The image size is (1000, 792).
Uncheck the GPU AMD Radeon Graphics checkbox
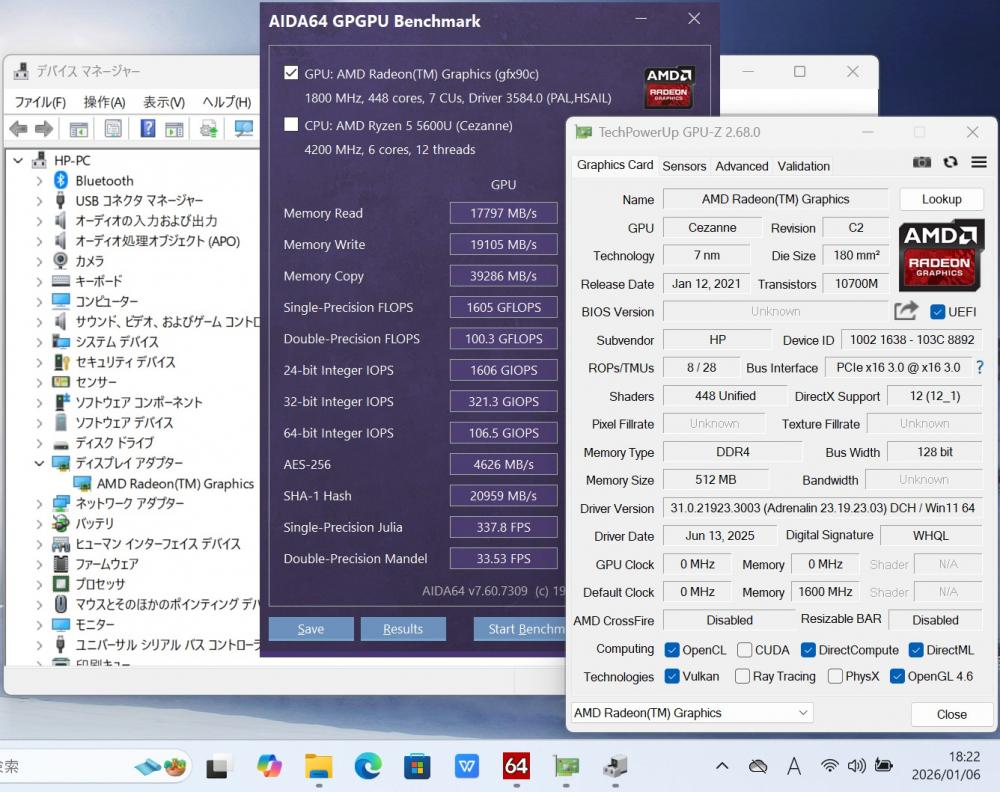291,73
